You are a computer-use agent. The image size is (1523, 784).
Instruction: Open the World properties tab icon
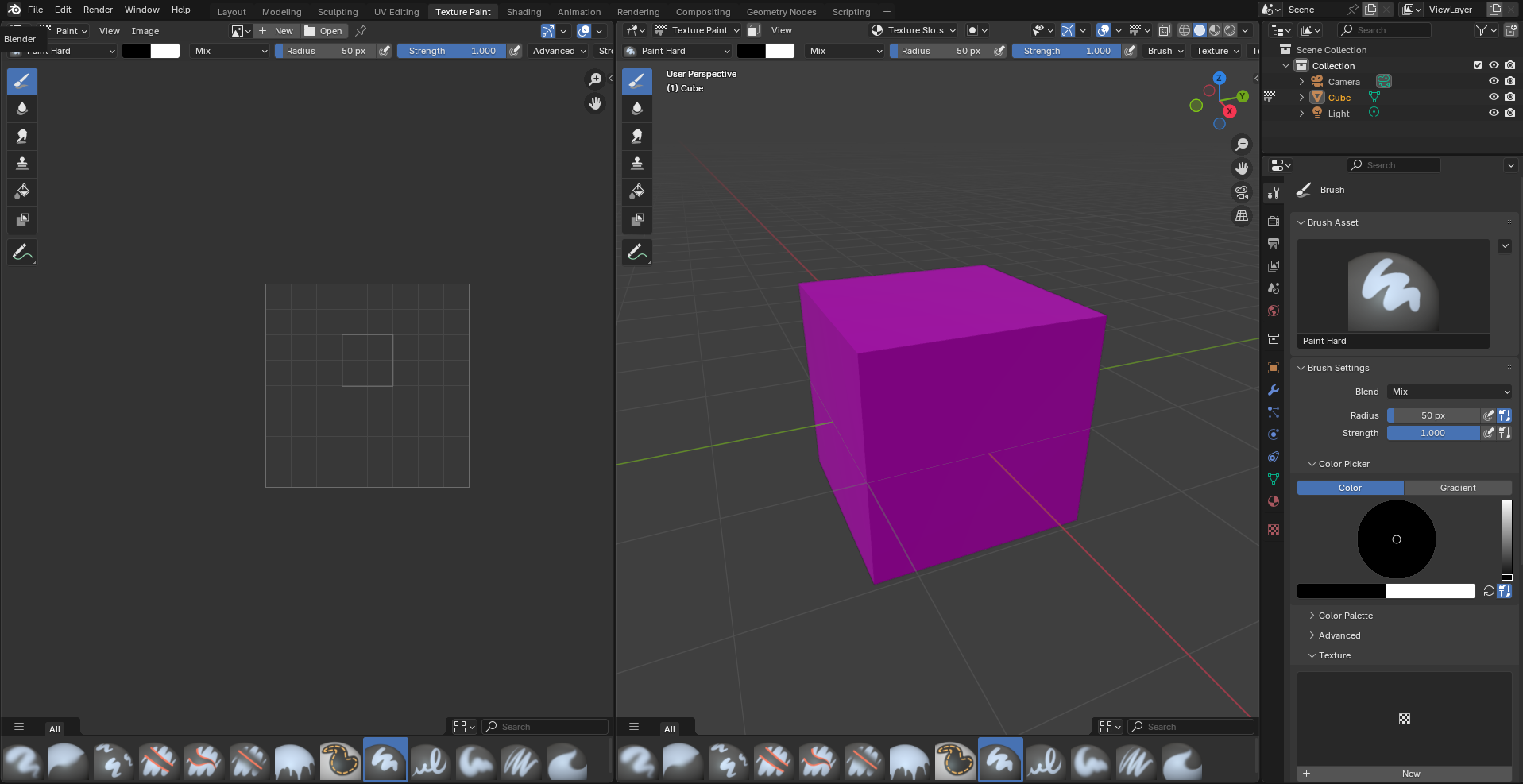[x=1274, y=311]
